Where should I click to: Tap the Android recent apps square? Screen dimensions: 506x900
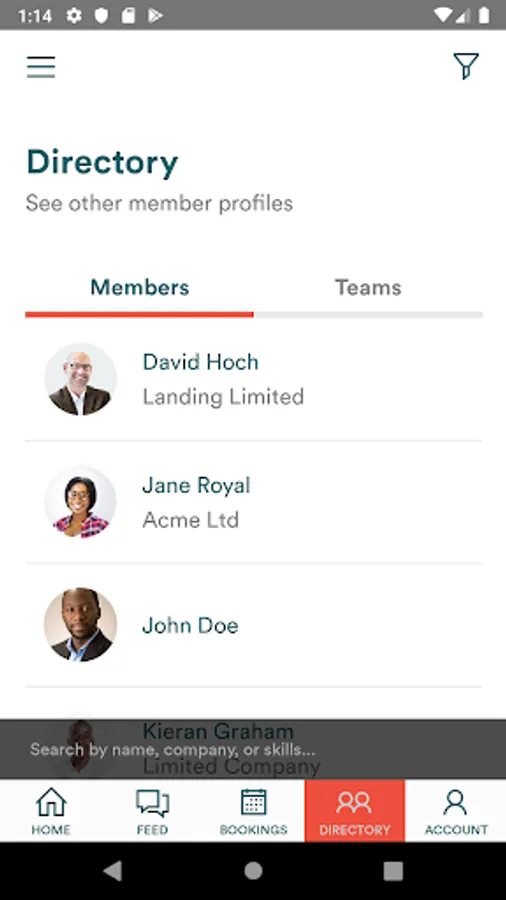[x=393, y=871]
